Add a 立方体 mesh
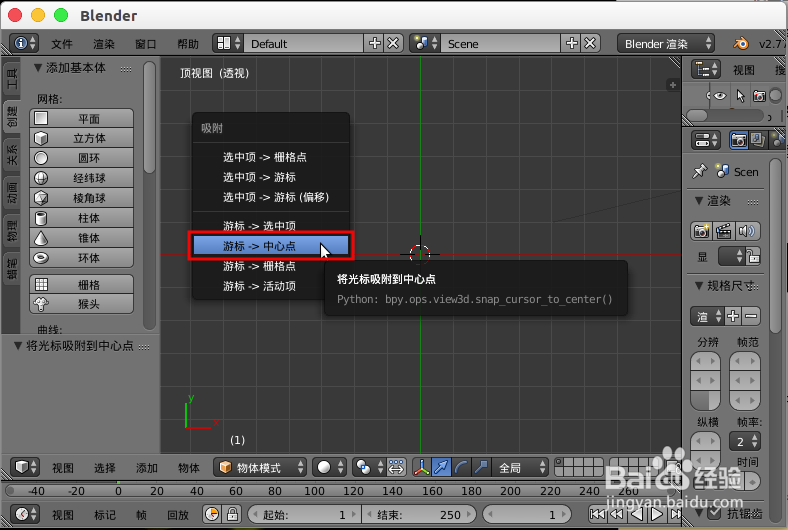This screenshot has height=530, width=788. [81, 138]
